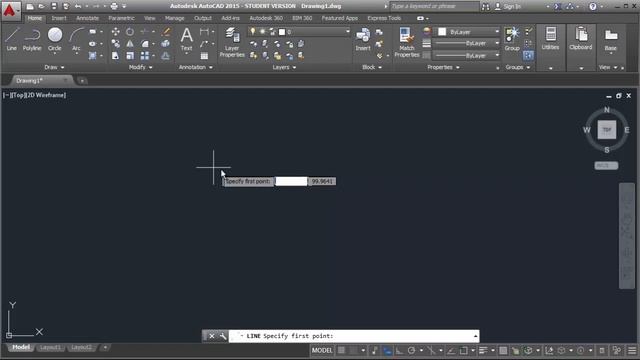The height and width of the screenshot is (360, 640).
Task: Click the Move tool in Modify panel
Action: point(116,31)
